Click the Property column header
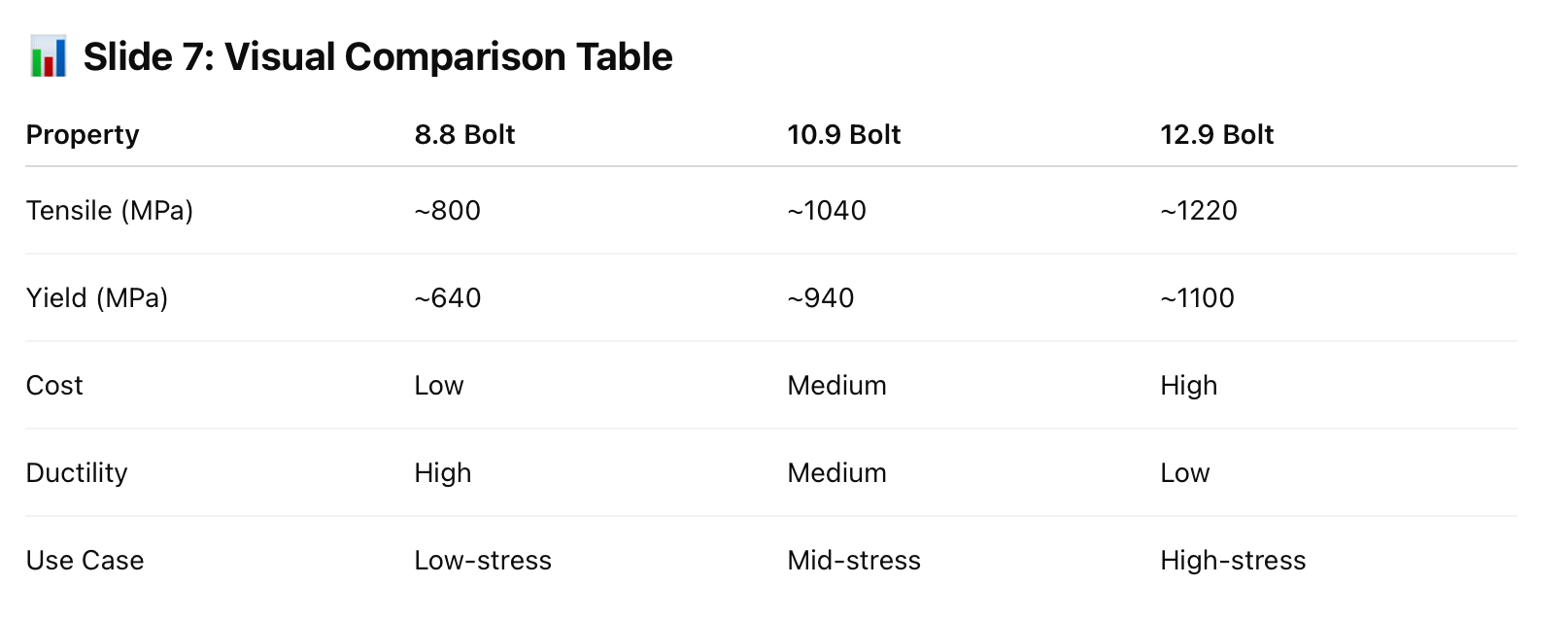 coord(83,135)
